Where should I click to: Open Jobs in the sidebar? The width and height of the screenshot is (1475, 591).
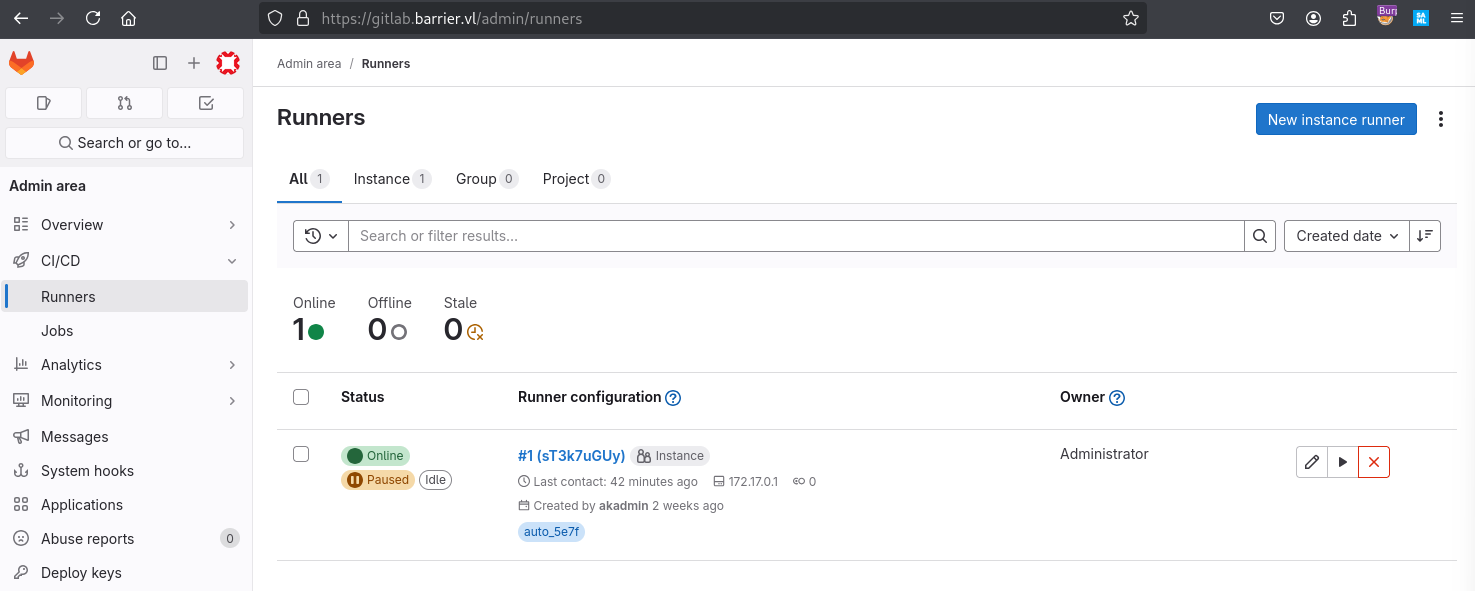coord(125,331)
